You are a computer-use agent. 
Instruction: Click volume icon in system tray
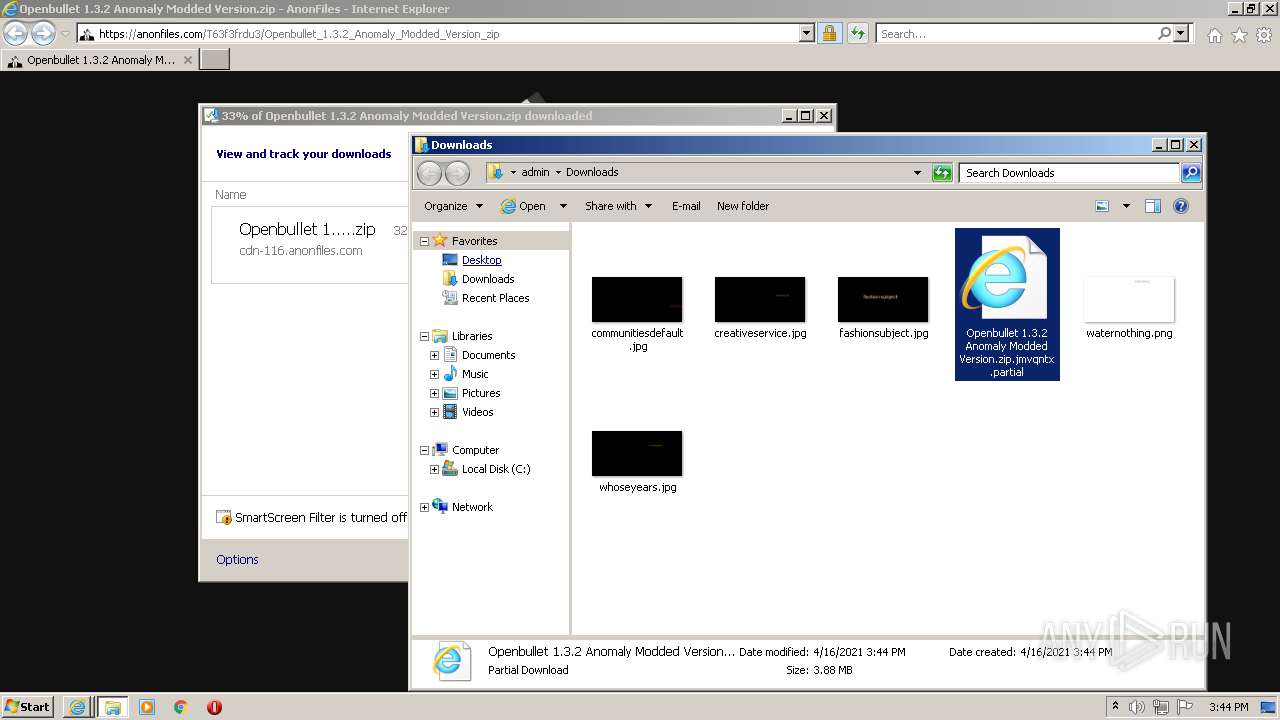pyautogui.click(x=1137, y=707)
